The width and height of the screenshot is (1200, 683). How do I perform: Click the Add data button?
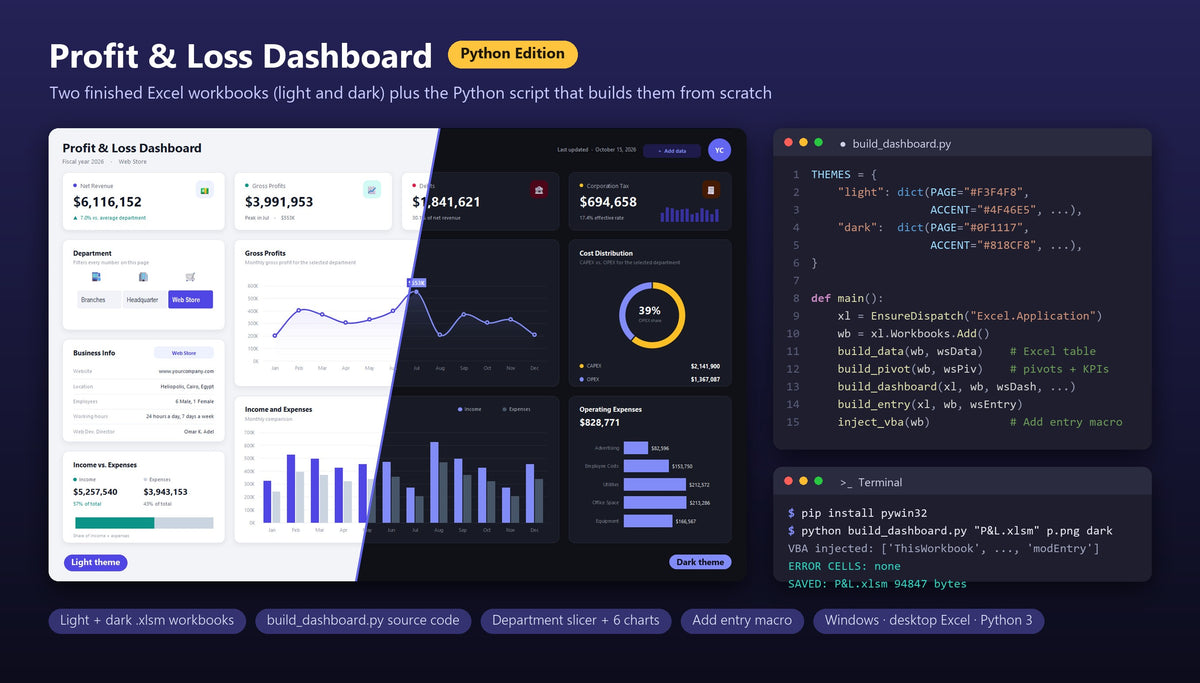(672, 151)
